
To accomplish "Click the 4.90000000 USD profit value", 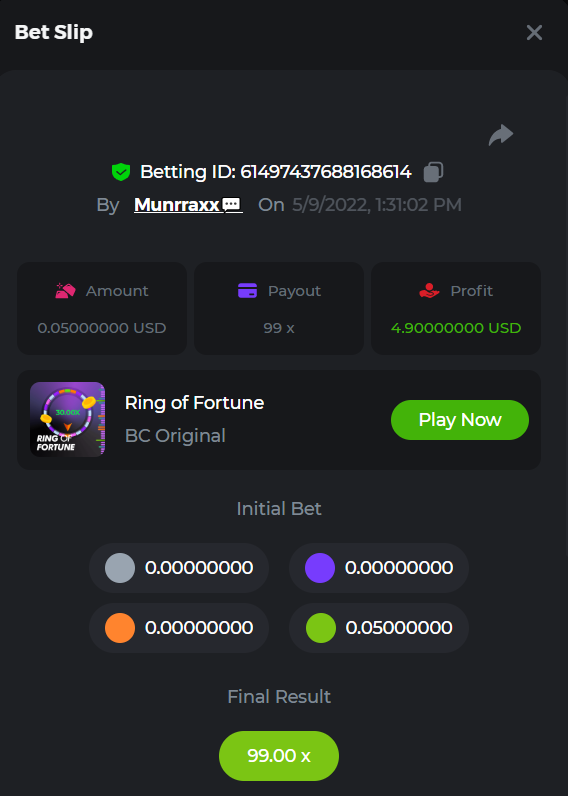I will tap(456, 328).
